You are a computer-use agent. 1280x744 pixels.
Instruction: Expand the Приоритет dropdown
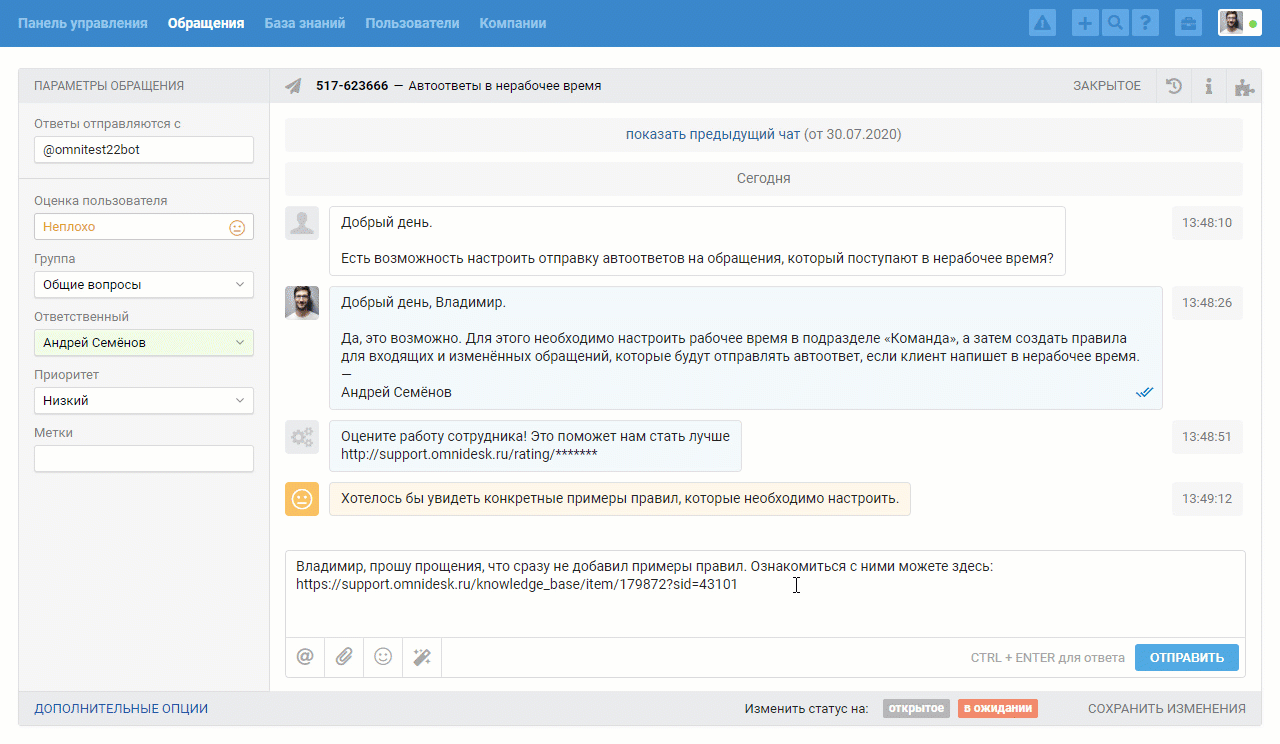coord(144,401)
